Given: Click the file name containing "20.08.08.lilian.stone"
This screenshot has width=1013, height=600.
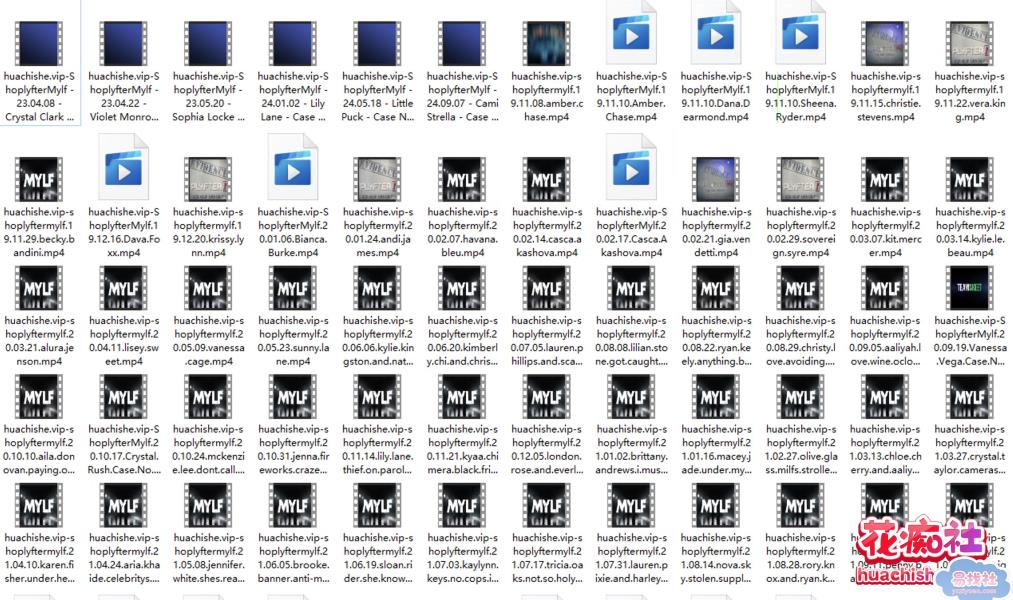Looking at the screenshot, I should pyautogui.click(x=631, y=341).
